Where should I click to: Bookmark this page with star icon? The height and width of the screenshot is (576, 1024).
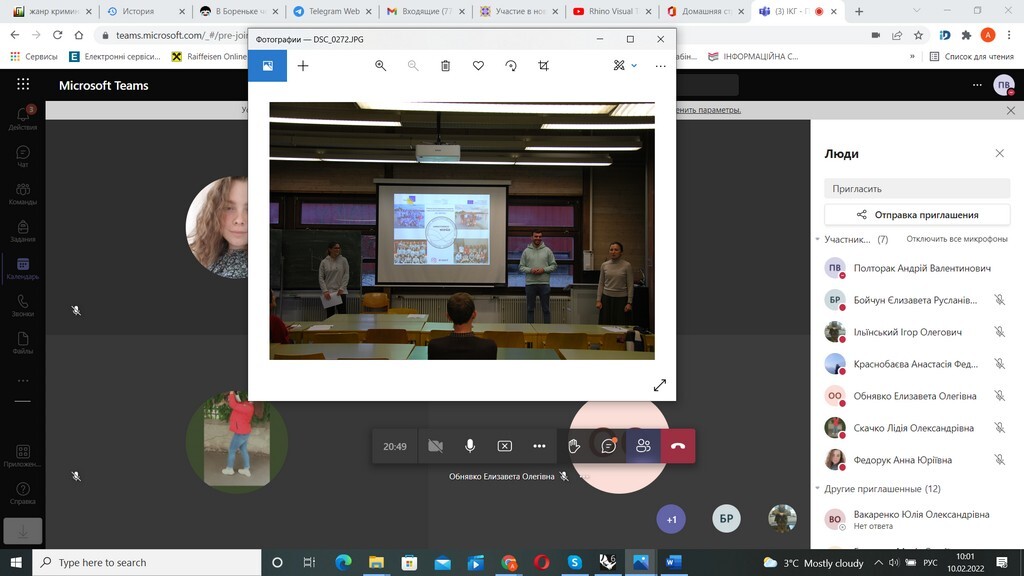coord(918,35)
